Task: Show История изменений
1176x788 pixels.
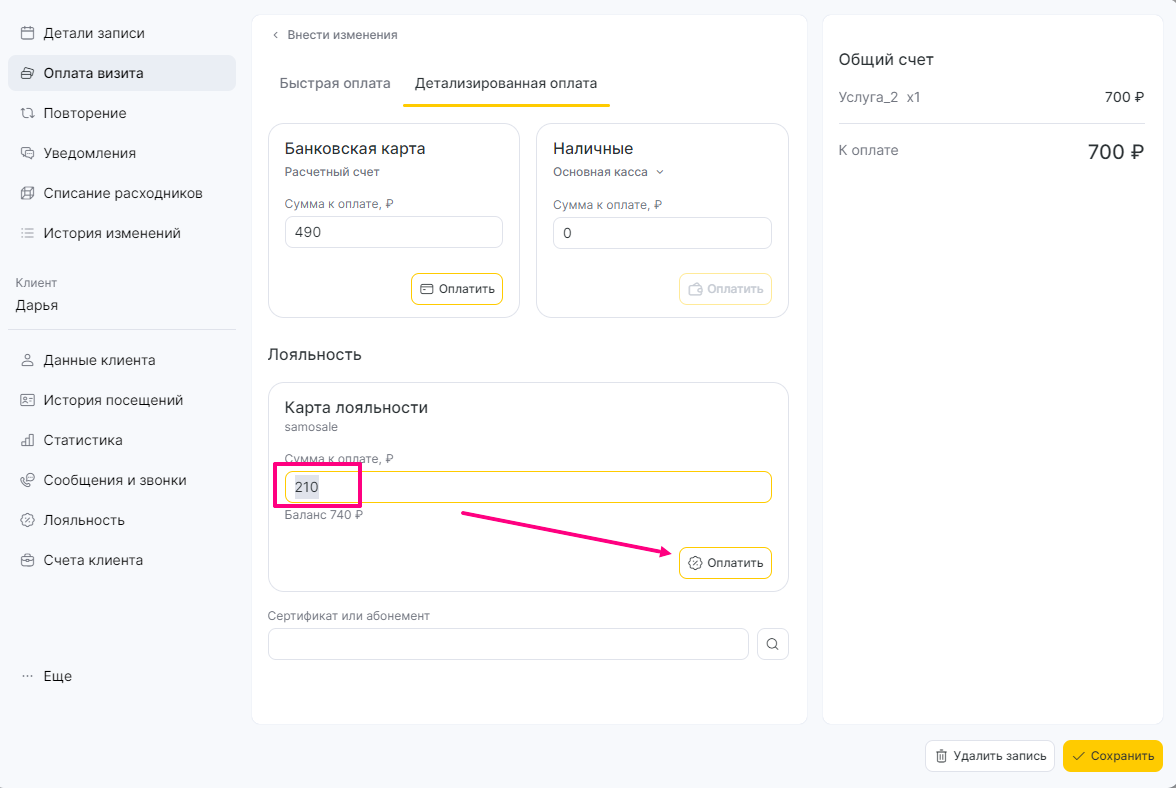Action: coord(122,233)
